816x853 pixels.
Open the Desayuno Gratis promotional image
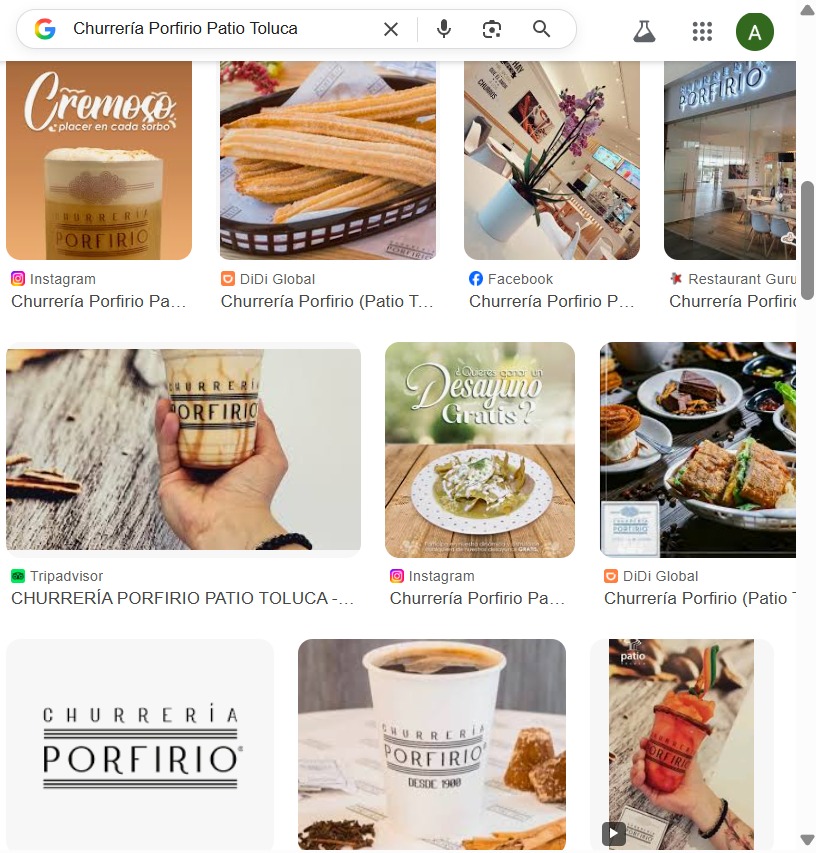480,450
